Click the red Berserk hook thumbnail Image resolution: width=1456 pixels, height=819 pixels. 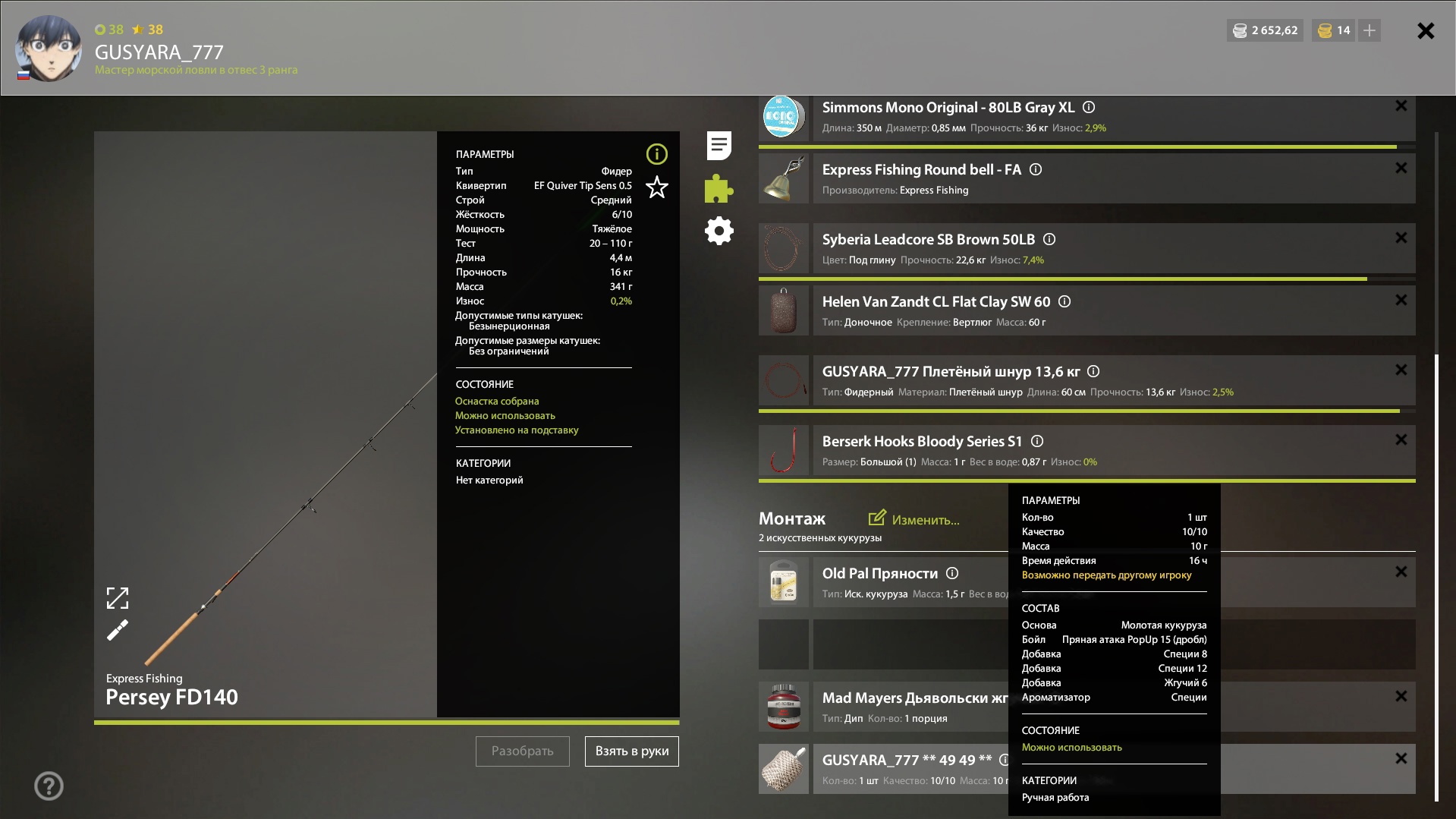click(x=784, y=450)
